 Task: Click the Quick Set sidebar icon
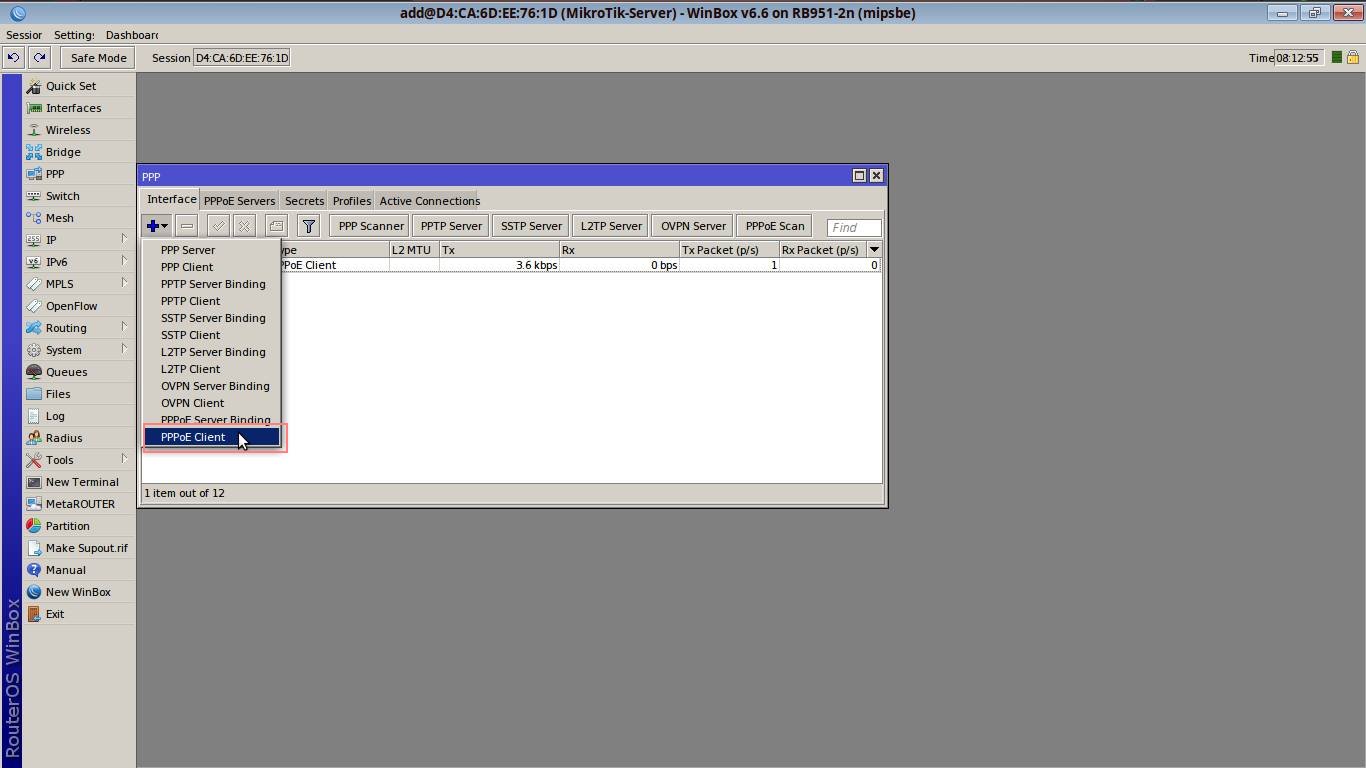[34, 86]
